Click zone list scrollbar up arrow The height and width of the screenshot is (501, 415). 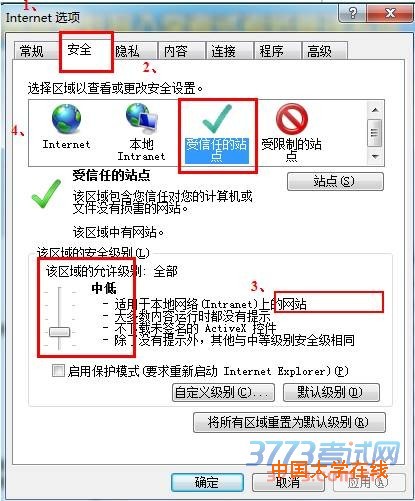[x=375, y=110]
